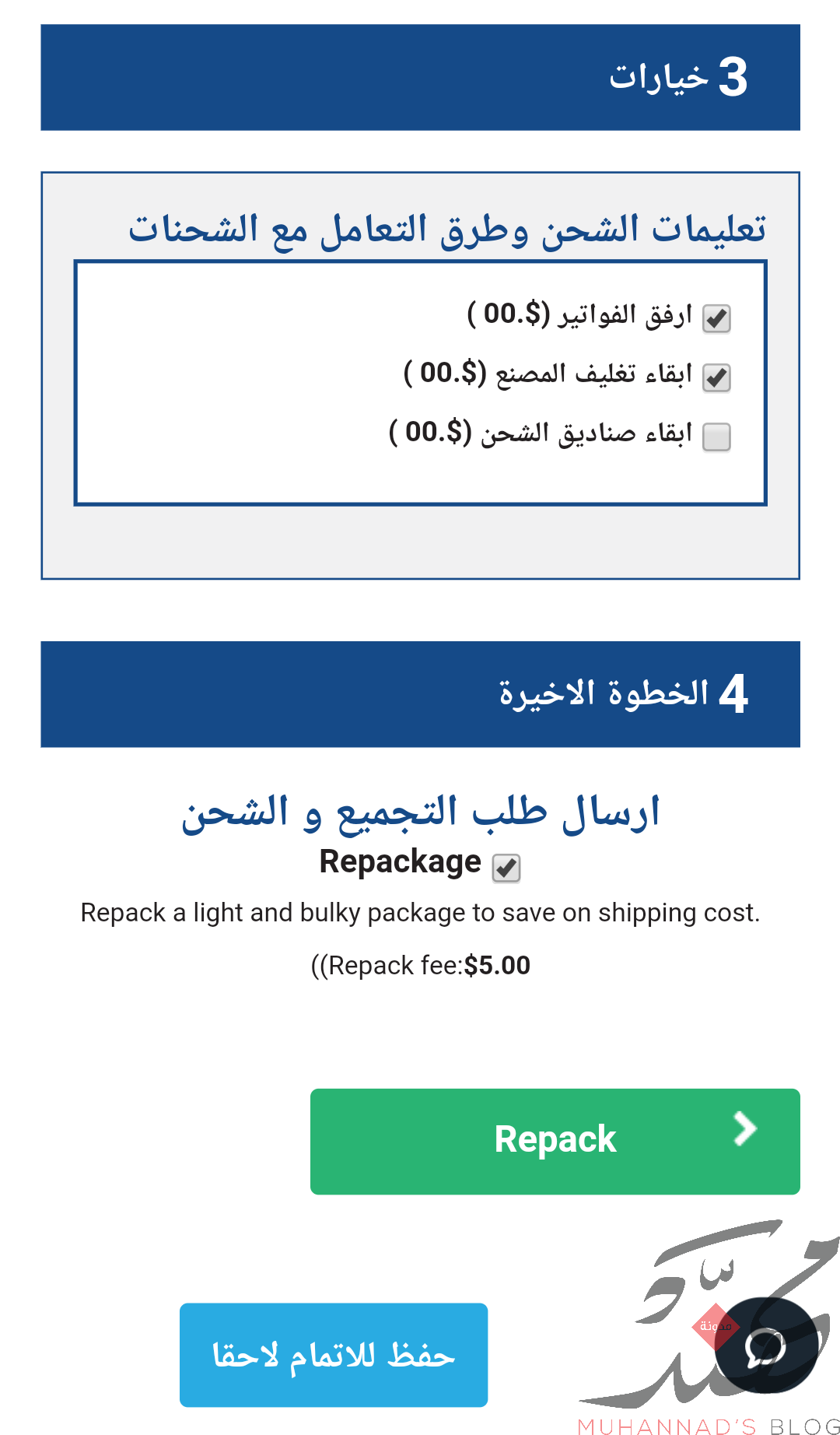The width and height of the screenshot is (840, 1435).
Task: Enable the ابقاء صناديق الشحن checkbox
Action: [x=716, y=437]
